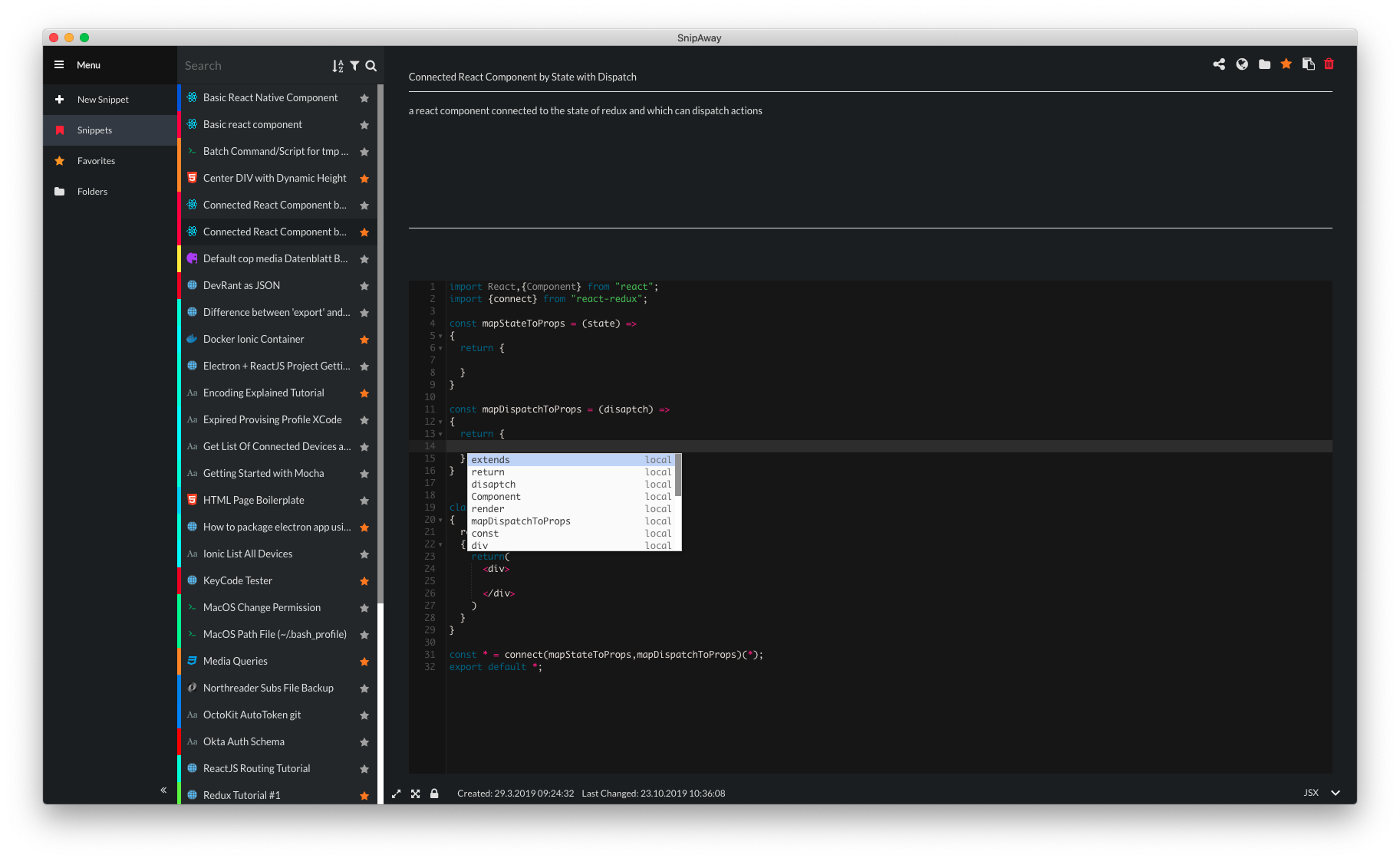
Task: Move snippet to folder via folder icon
Action: 1264,64
